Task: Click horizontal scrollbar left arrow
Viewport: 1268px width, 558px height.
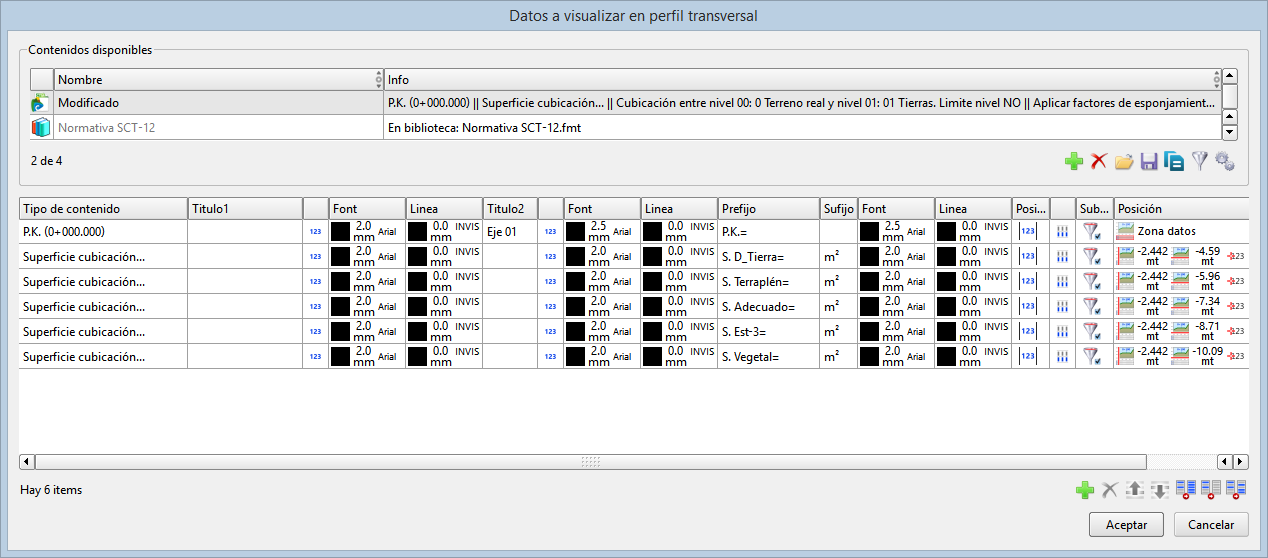Action: click(x=27, y=462)
